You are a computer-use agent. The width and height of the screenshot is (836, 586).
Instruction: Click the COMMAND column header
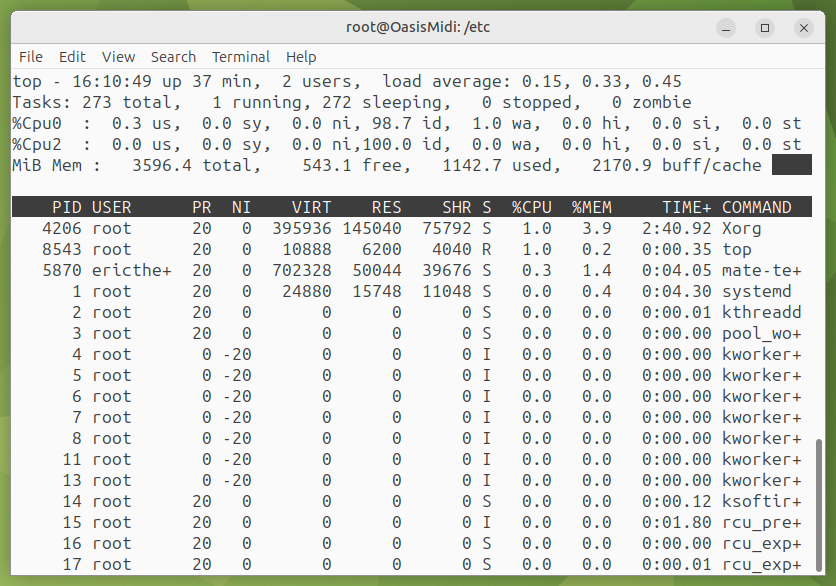click(757, 207)
